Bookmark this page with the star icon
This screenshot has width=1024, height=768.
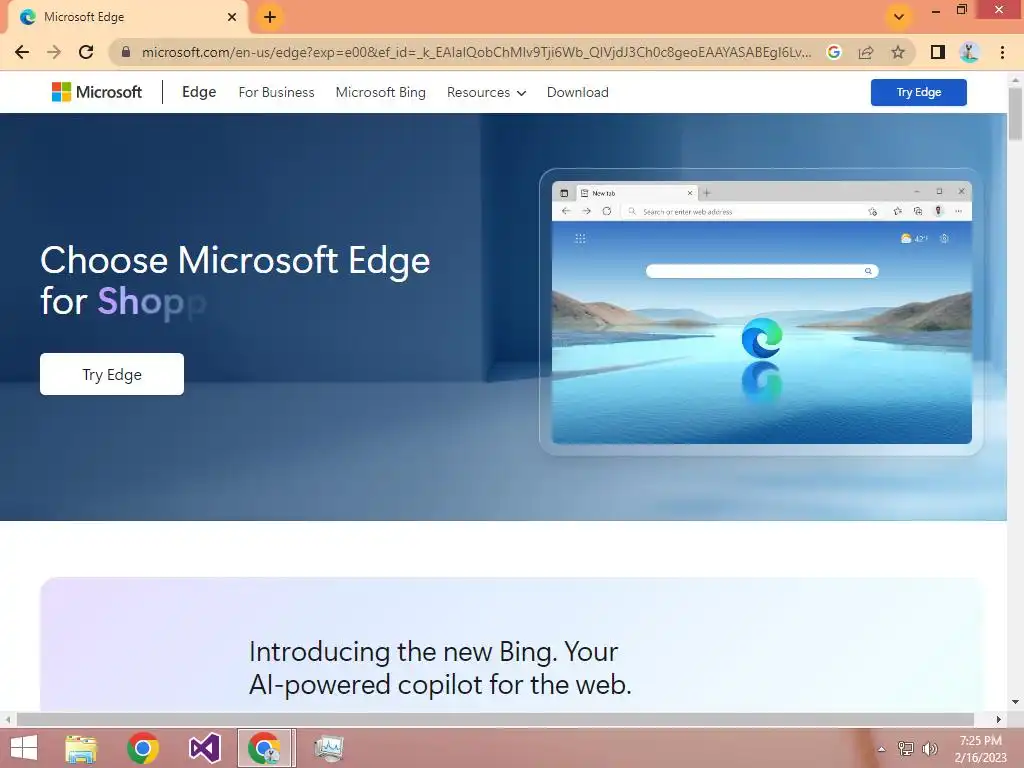[898, 52]
